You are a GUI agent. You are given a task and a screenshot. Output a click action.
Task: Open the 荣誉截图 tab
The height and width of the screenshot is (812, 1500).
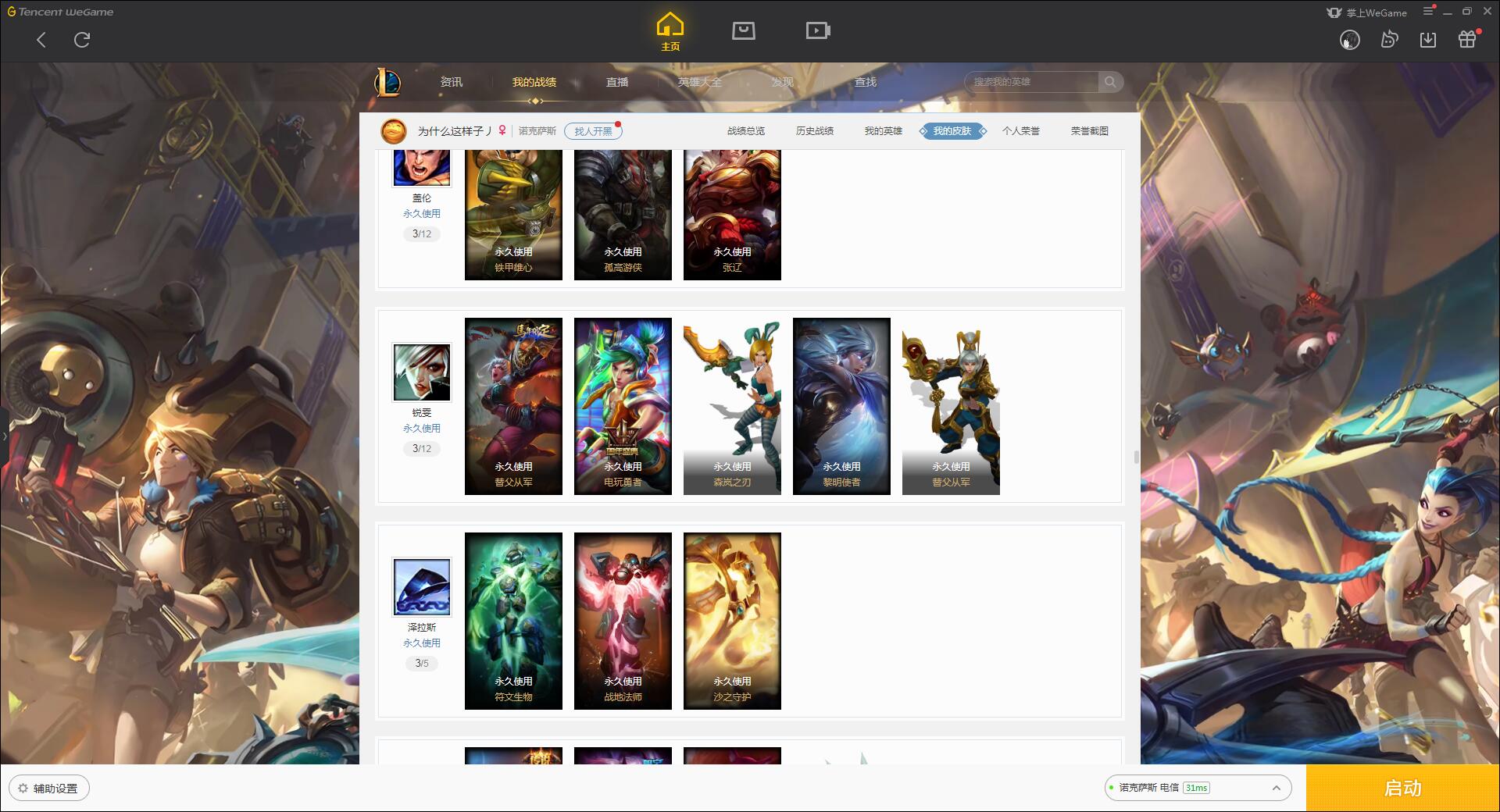pos(1090,131)
